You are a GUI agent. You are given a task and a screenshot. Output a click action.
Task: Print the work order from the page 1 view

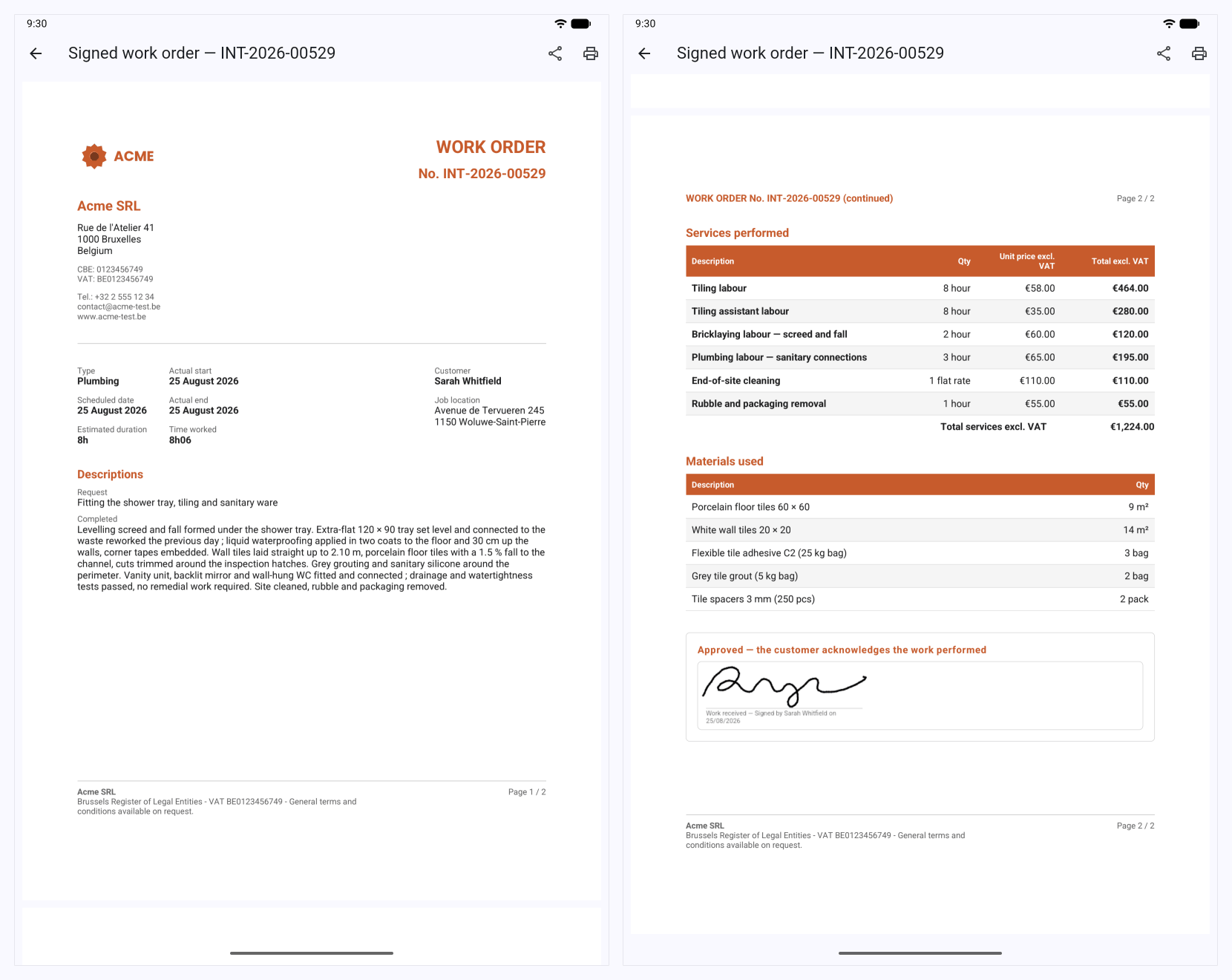click(591, 53)
